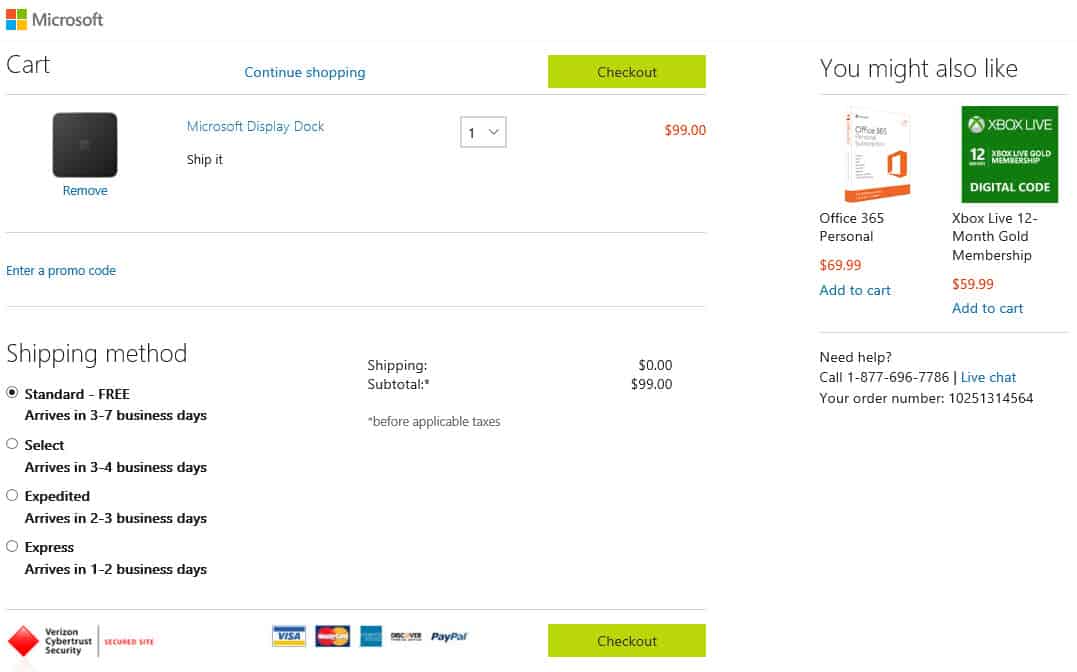This screenshot has width=1077, height=672.
Task: Click the MasterCard payment icon
Action: point(332,636)
